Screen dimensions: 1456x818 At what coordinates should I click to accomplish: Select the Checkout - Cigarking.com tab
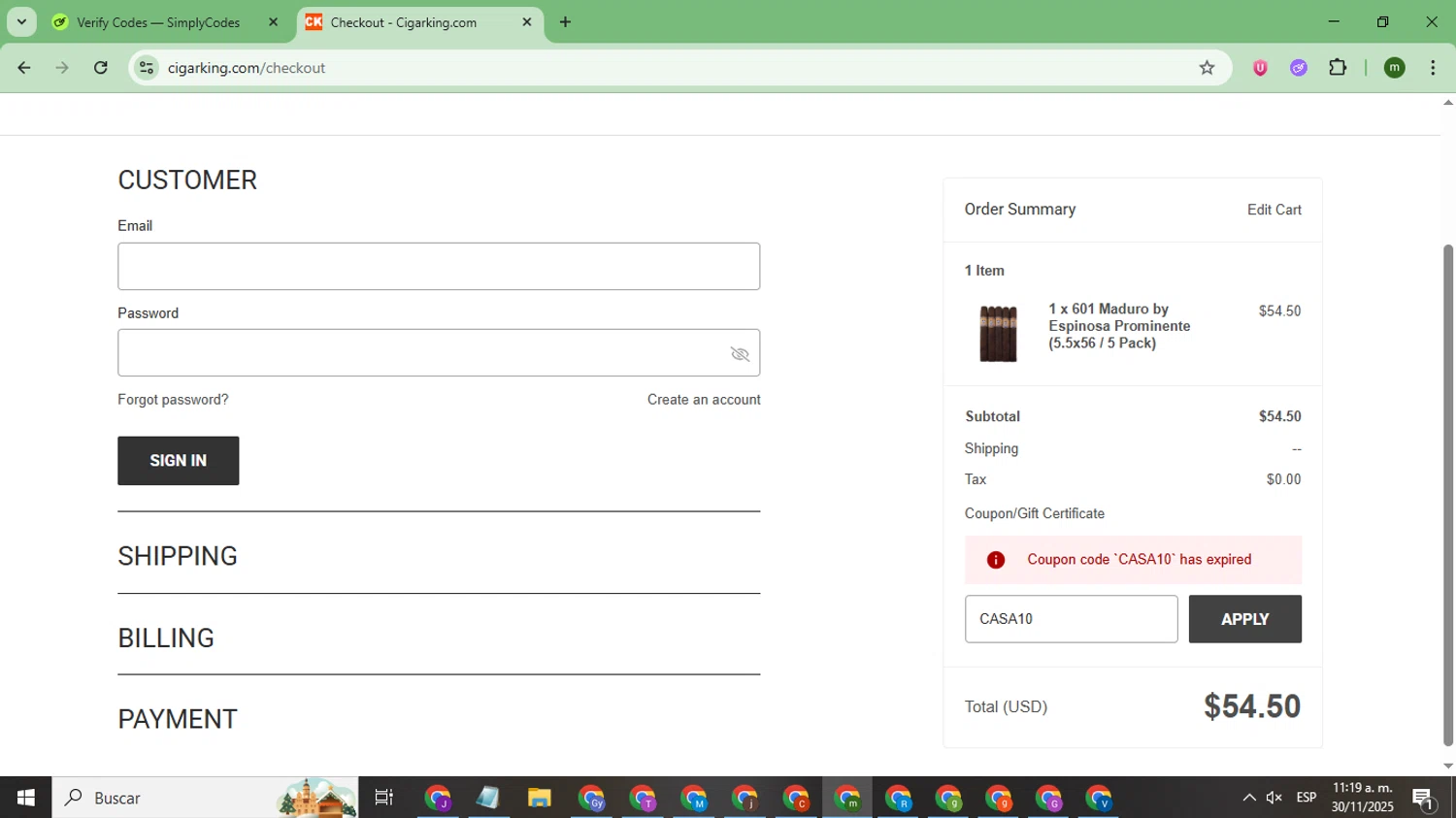pyautogui.click(x=403, y=22)
